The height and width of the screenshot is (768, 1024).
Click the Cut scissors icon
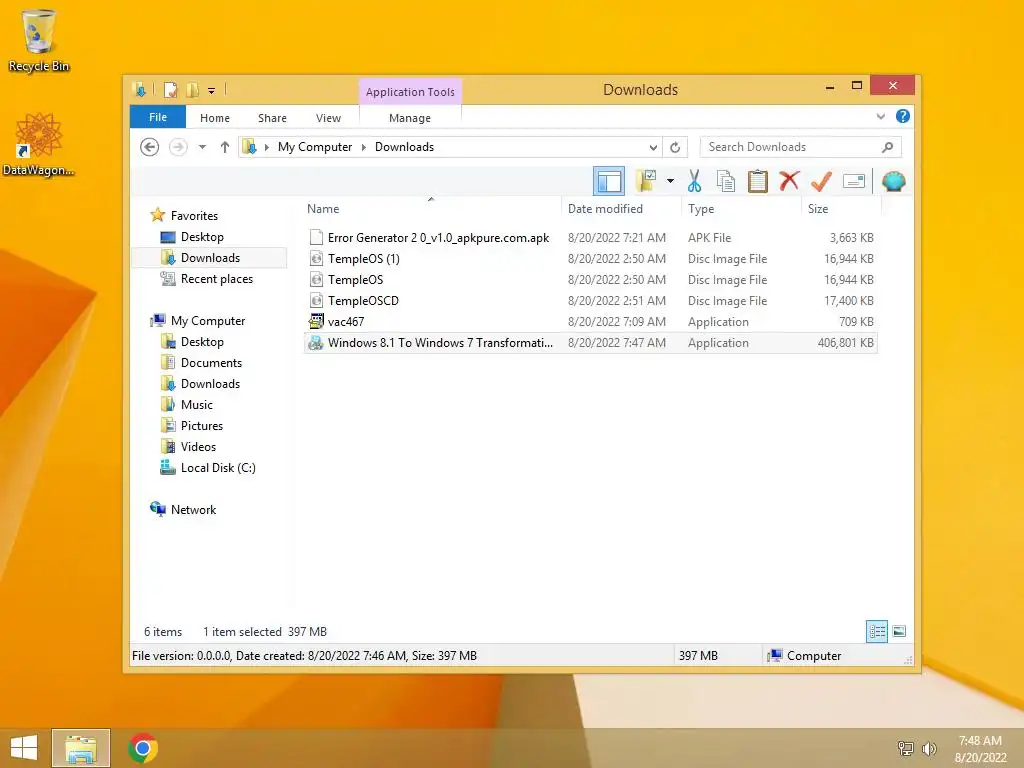(x=694, y=182)
